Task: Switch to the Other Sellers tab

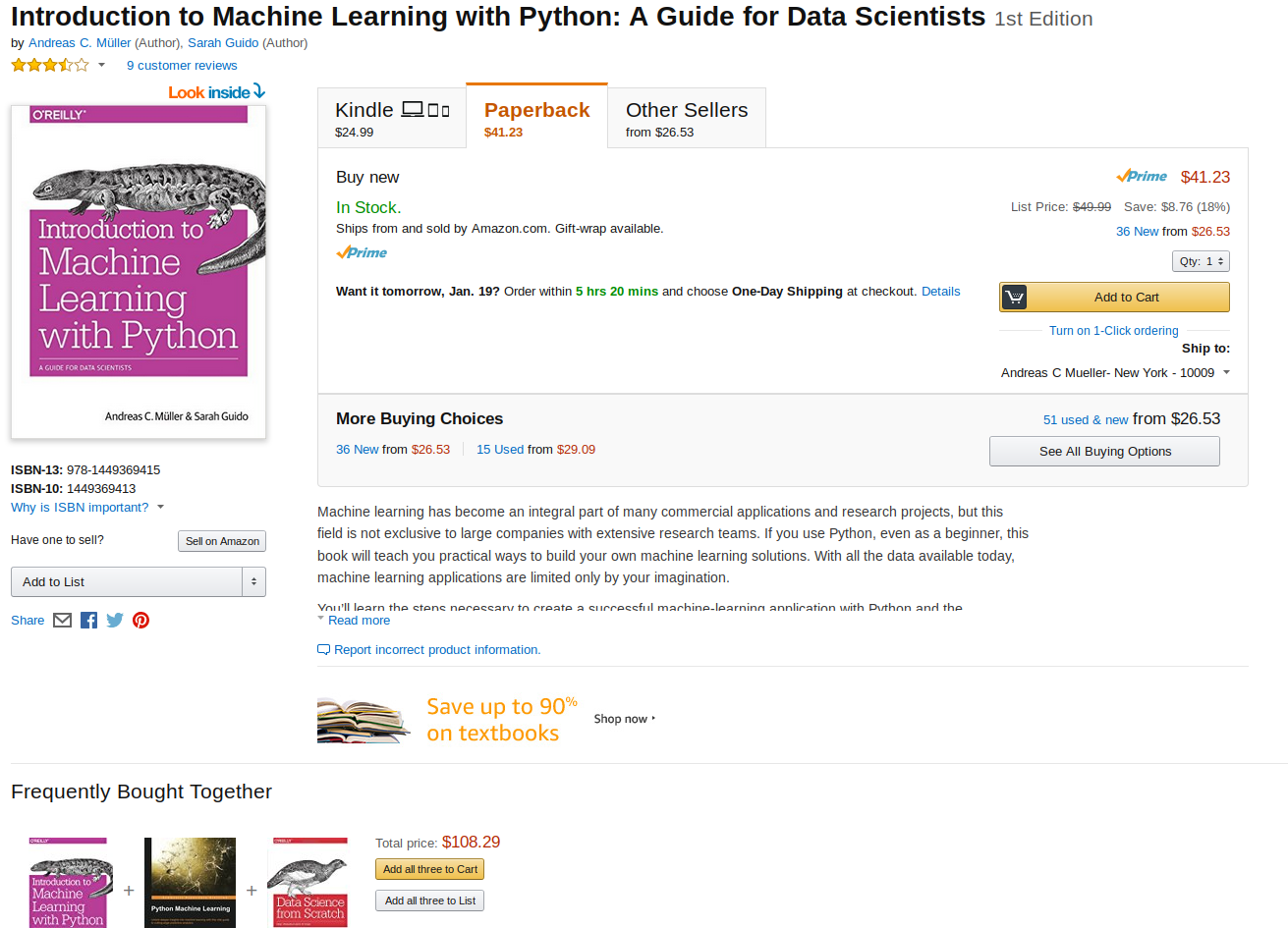Action: 686,117
